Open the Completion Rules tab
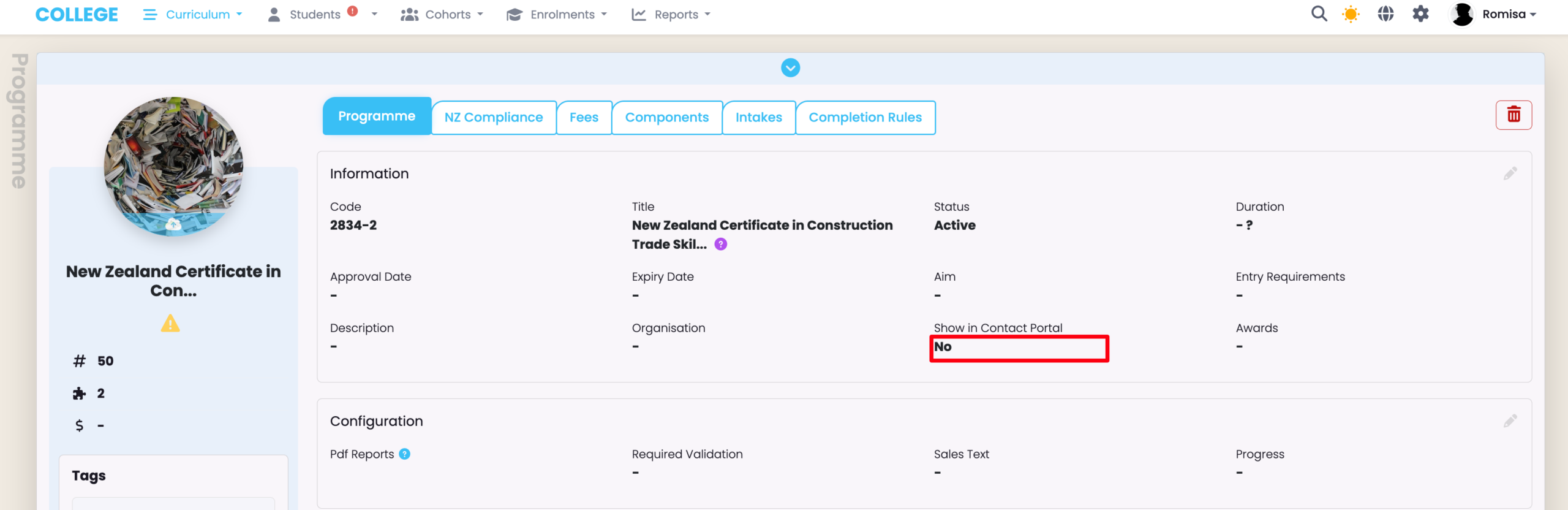The image size is (1568, 510). click(x=865, y=118)
